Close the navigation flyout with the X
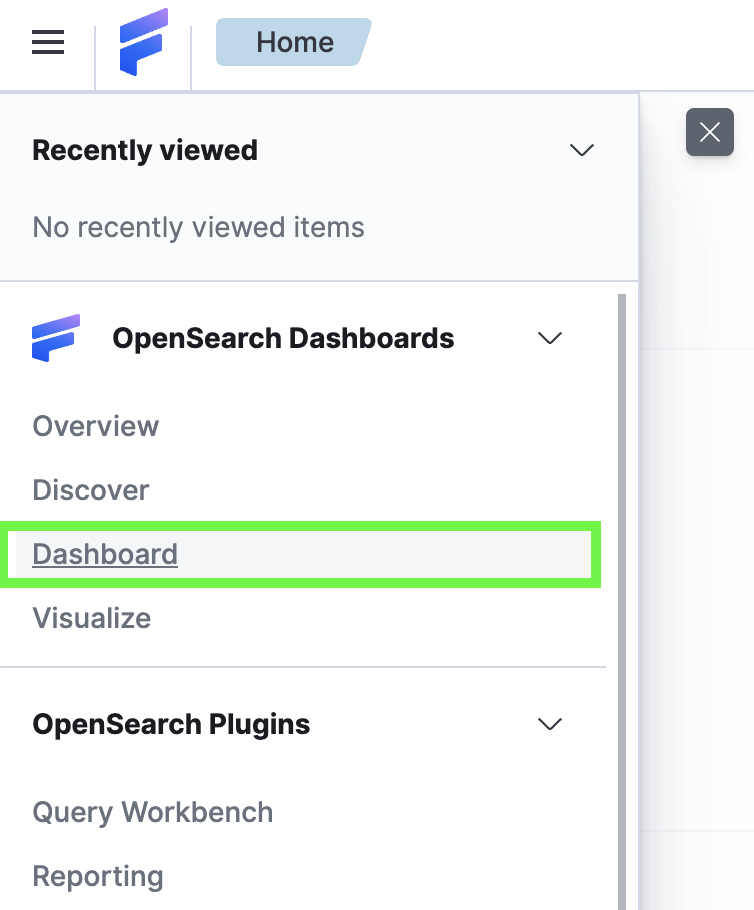The height and width of the screenshot is (910, 754). tap(710, 132)
